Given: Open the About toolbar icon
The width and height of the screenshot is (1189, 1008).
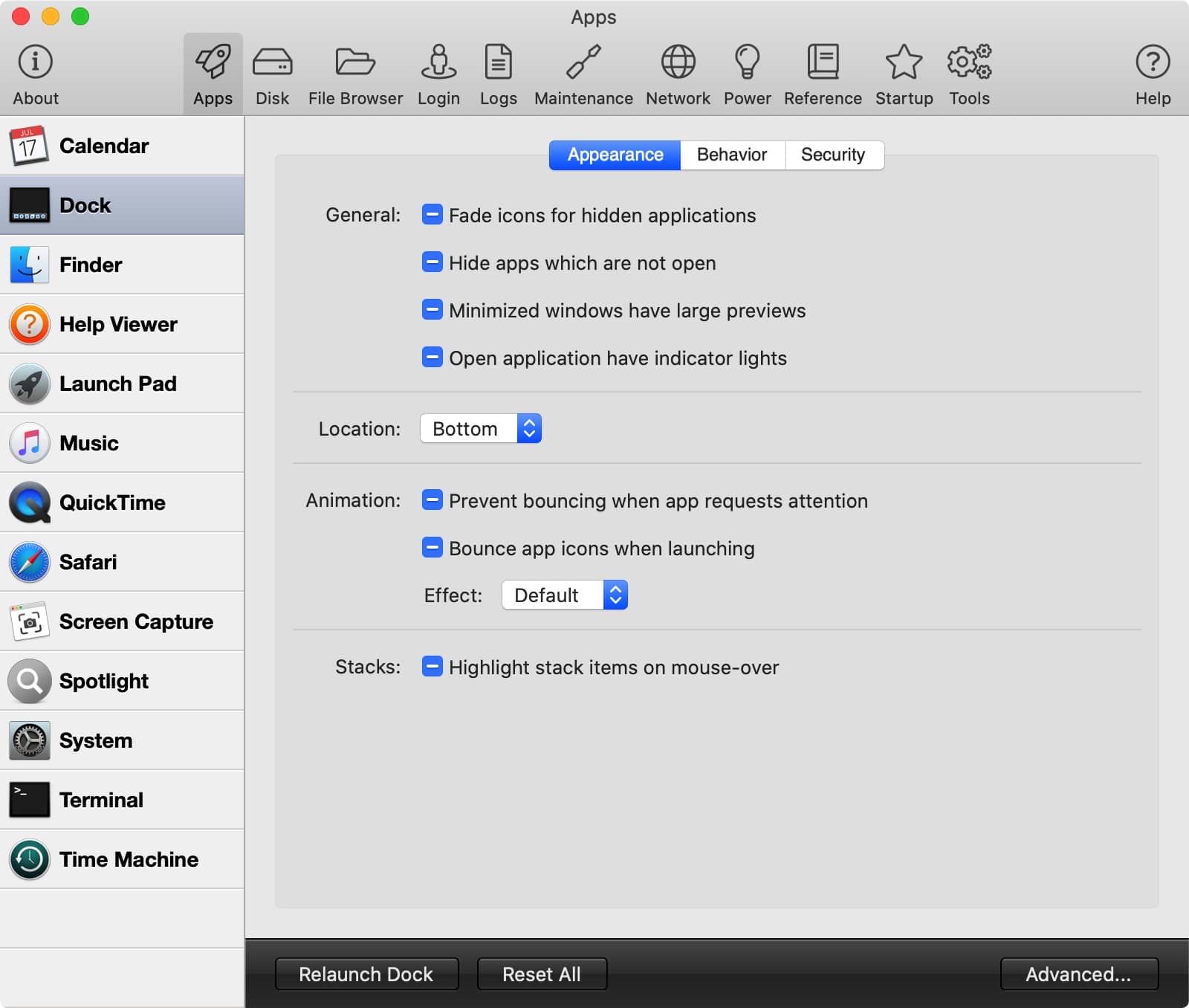Looking at the screenshot, I should coord(35,74).
